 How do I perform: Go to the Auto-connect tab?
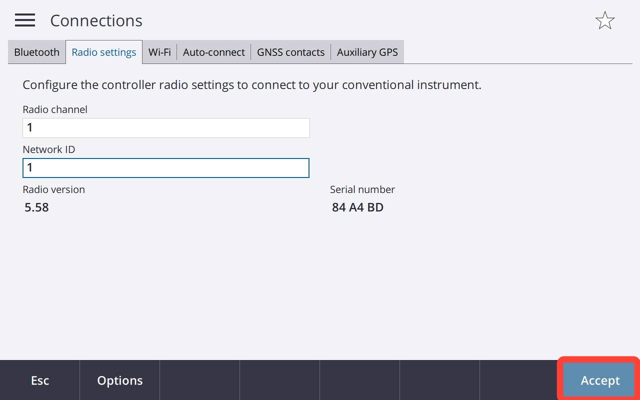pyautogui.click(x=213, y=52)
